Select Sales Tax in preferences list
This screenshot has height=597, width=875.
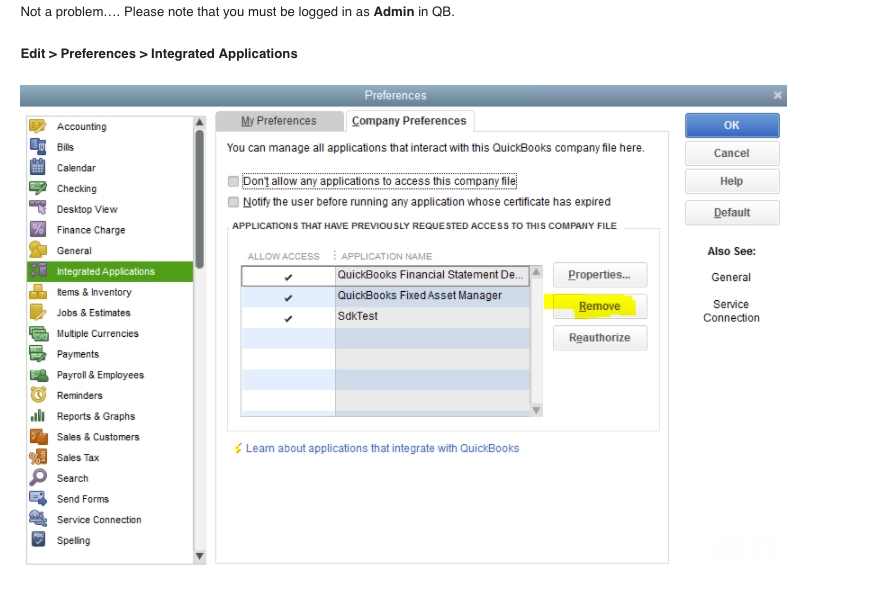(x=110, y=457)
